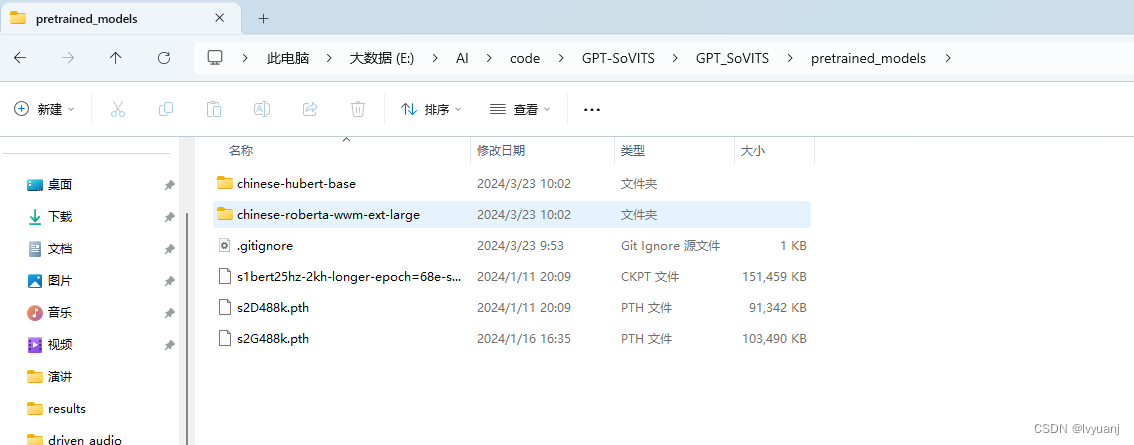Image resolution: width=1134 pixels, height=445 pixels.
Task: Click the Copy icon in toolbar
Action: (166, 109)
